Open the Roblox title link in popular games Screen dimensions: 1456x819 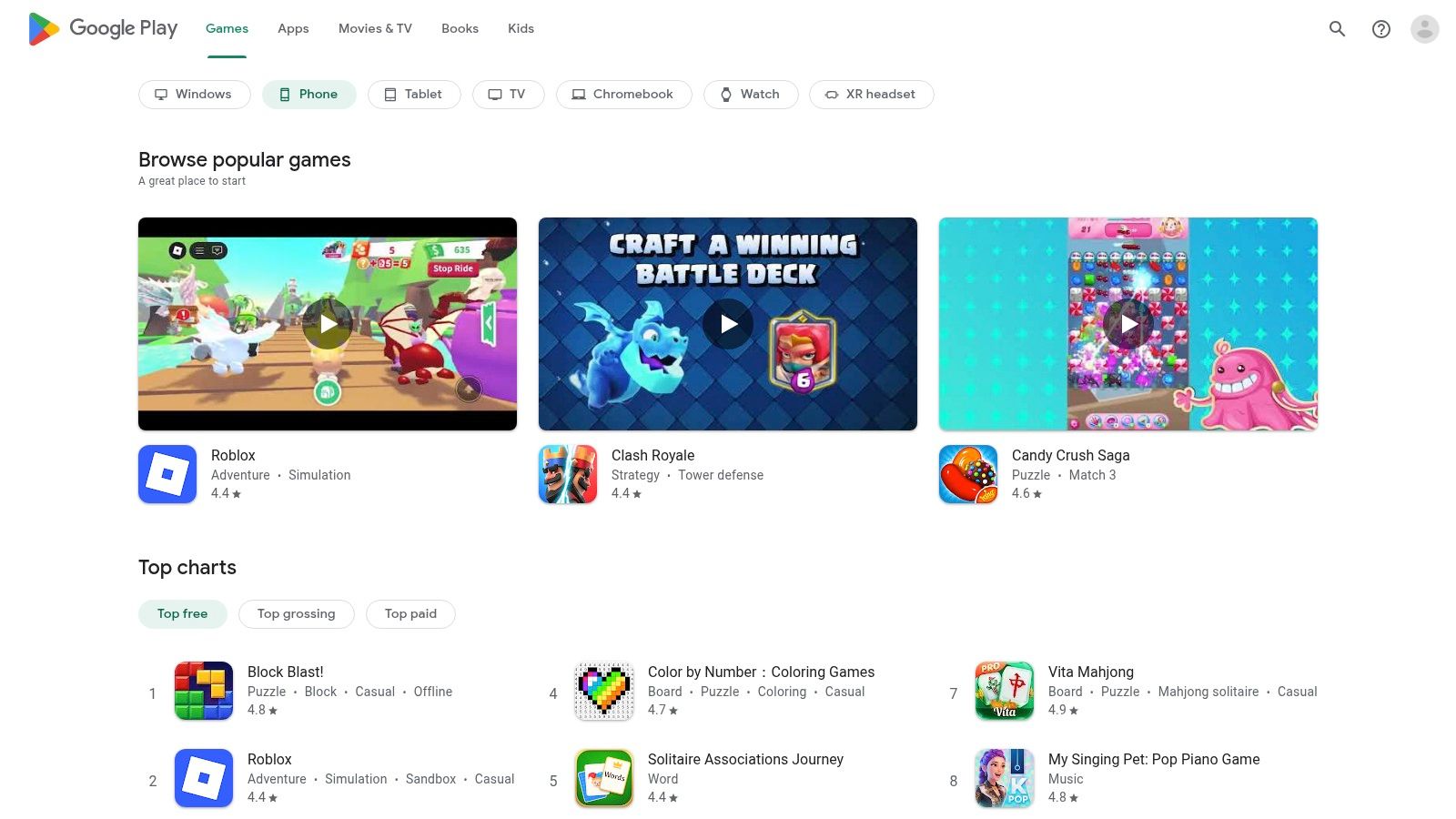(x=233, y=456)
